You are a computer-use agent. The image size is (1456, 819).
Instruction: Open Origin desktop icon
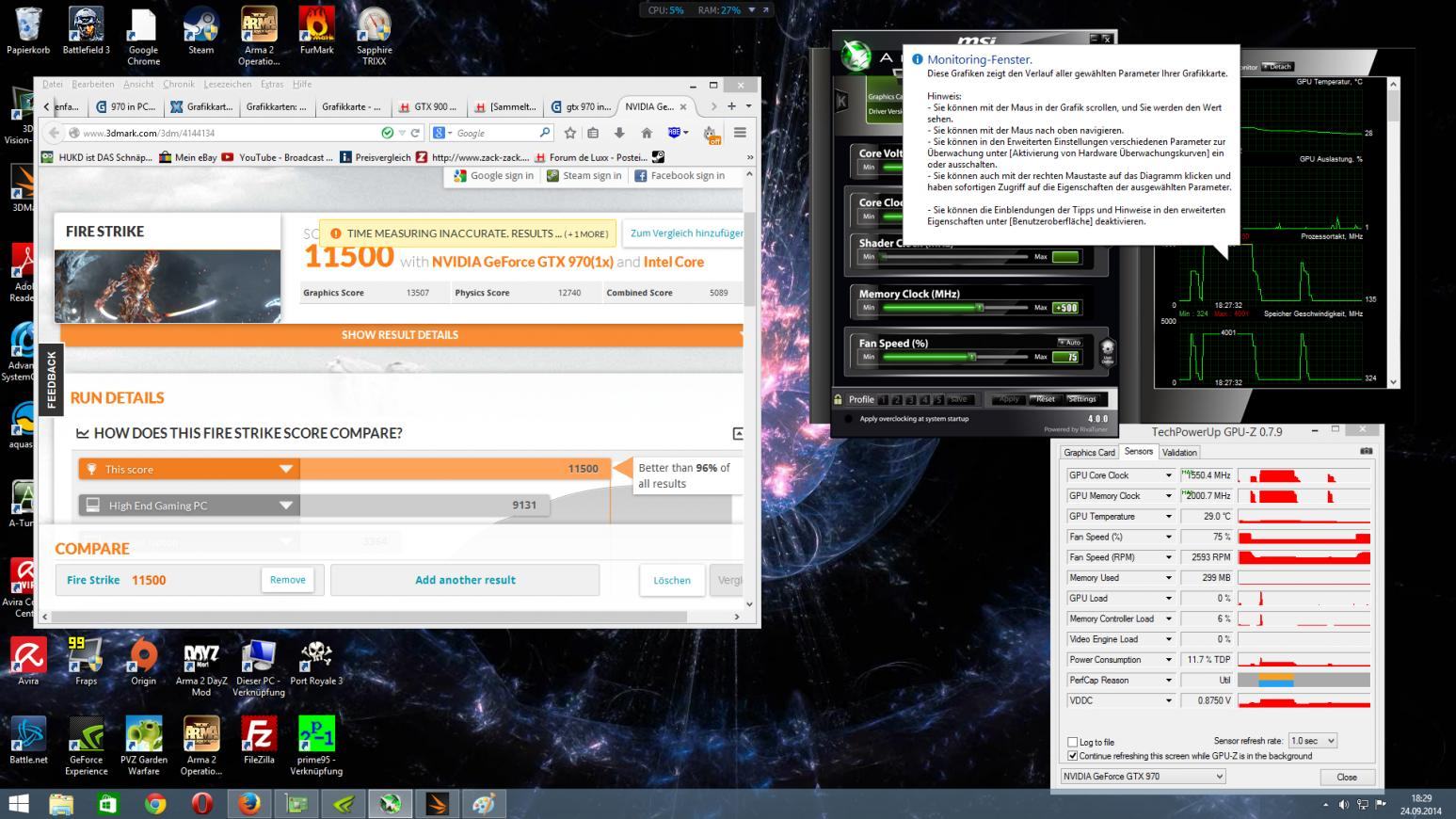point(143,661)
